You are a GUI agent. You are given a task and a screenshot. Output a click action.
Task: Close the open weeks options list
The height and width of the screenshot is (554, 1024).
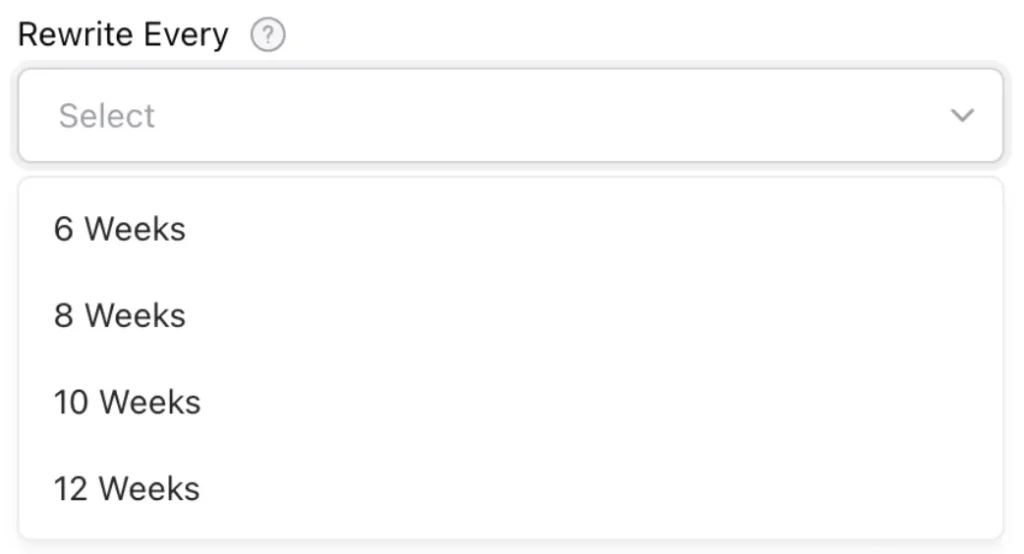pos(962,116)
